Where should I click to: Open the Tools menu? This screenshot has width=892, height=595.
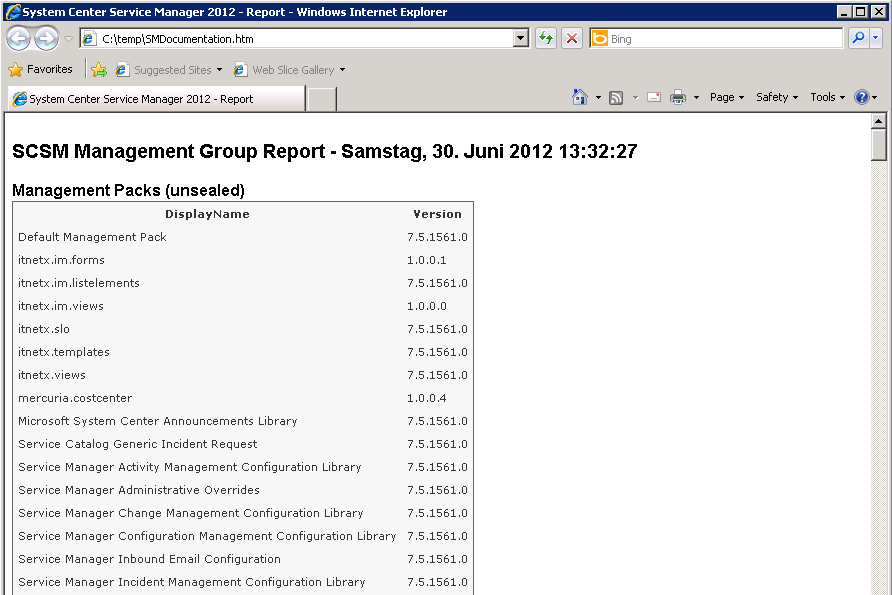click(x=827, y=97)
